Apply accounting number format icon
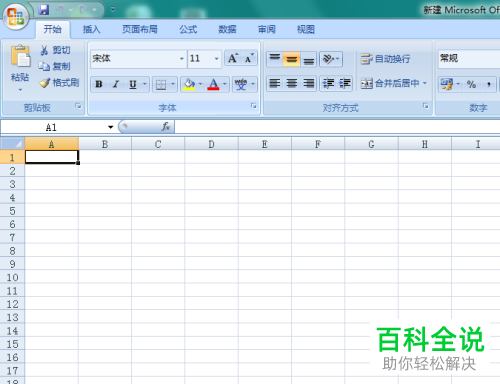Viewport: 500px width, 384px height. click(446, 84)
